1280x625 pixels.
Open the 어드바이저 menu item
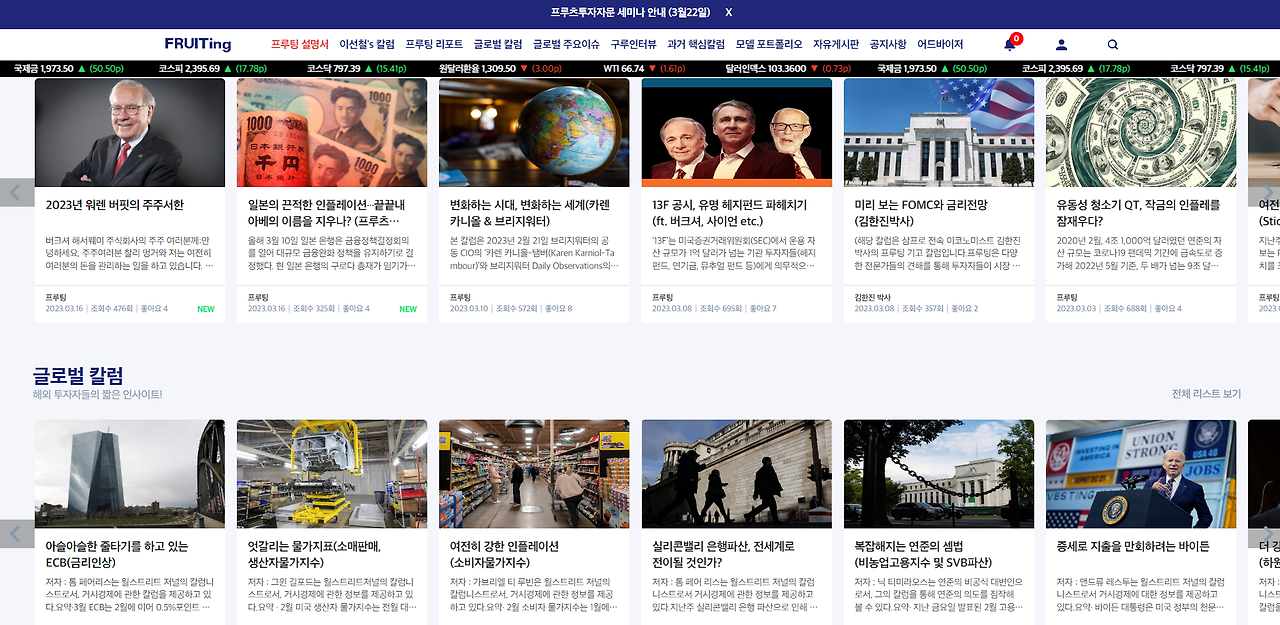(x=942, y=44)
